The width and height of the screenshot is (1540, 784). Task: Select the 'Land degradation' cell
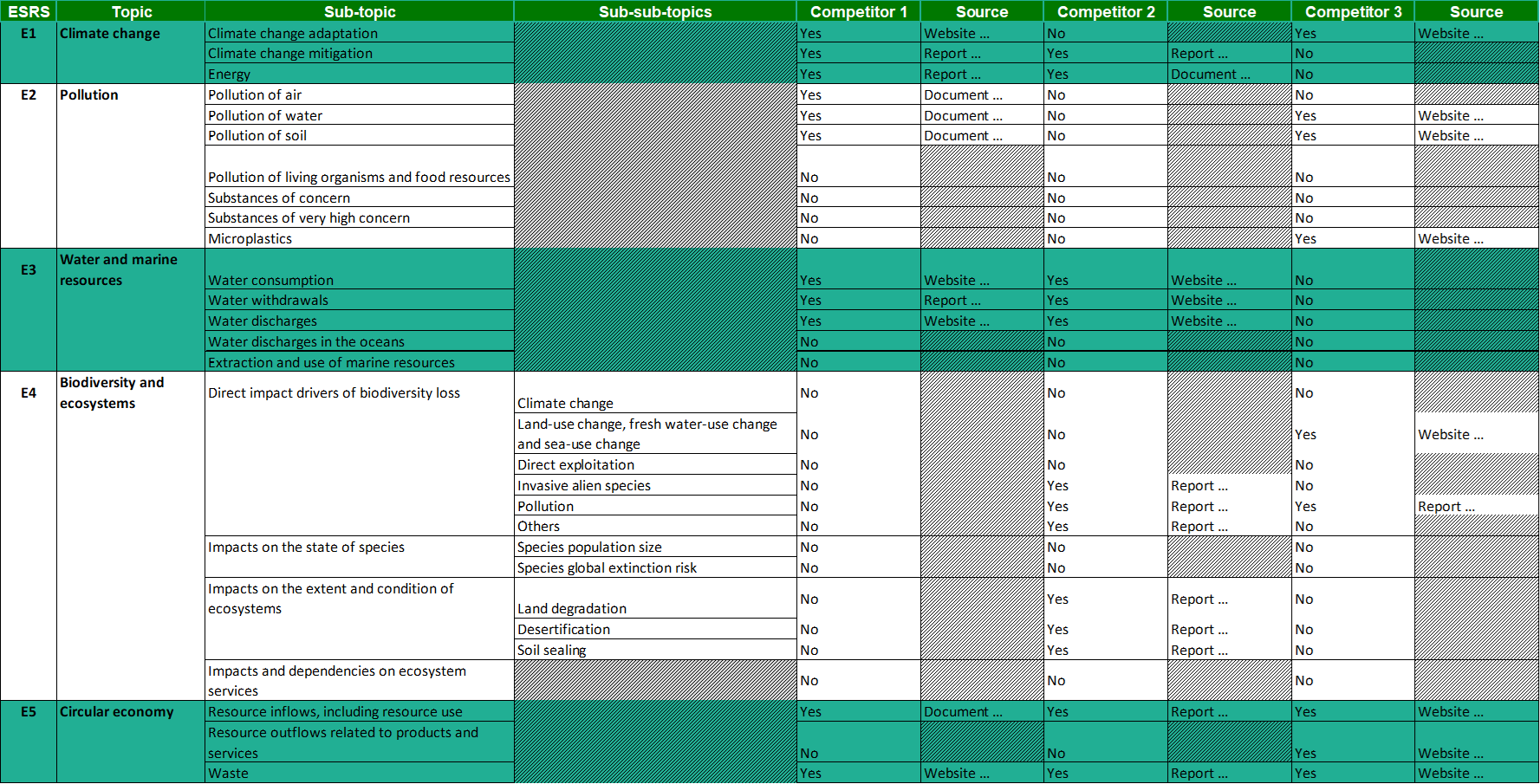click(x=655, y=598)
